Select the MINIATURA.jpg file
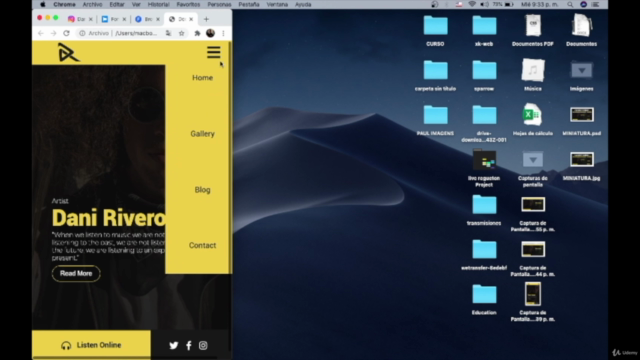Screen dimensions: 640x360 582,160
